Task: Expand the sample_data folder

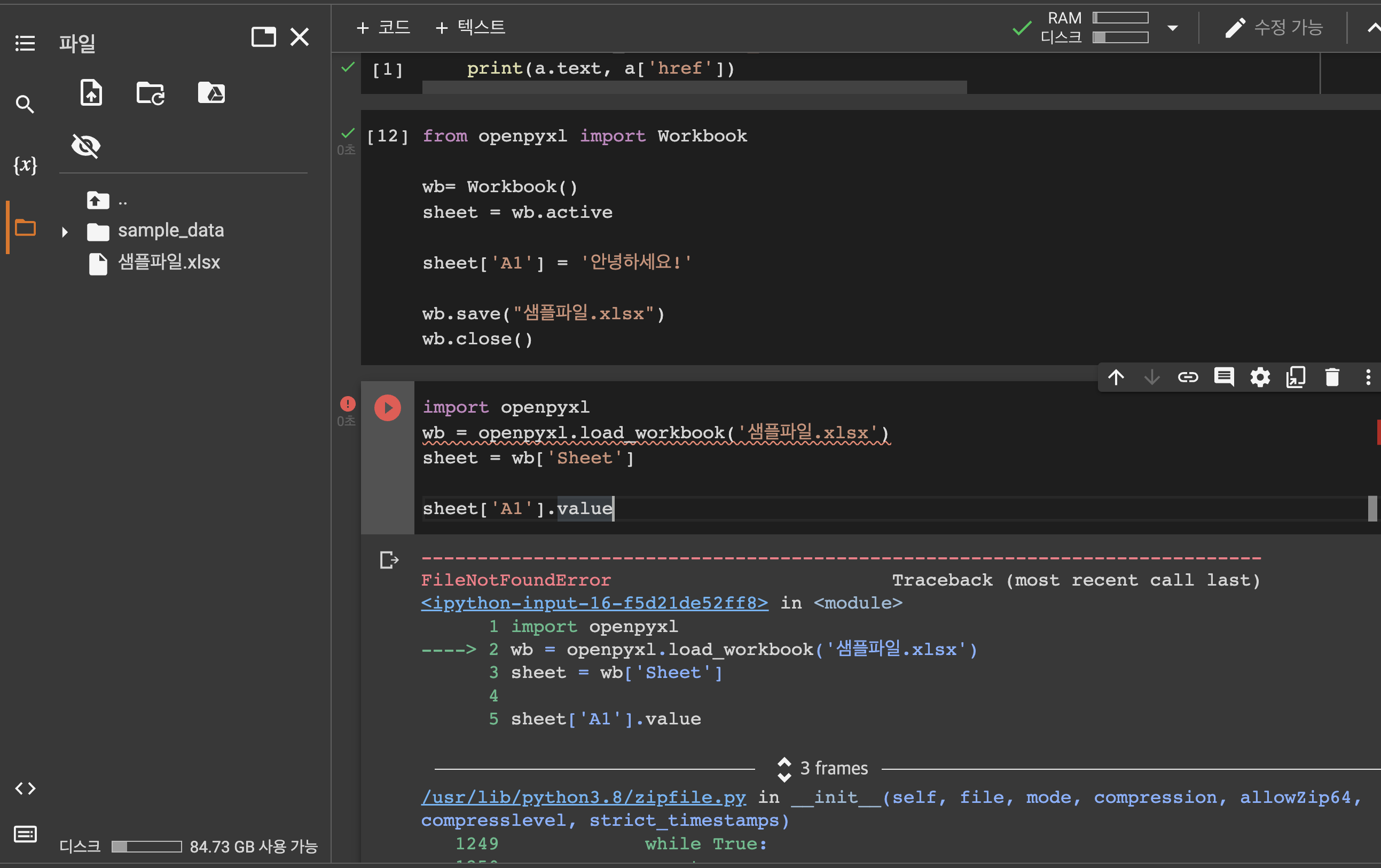Action: pyautogui.click(x=65, y=232)
